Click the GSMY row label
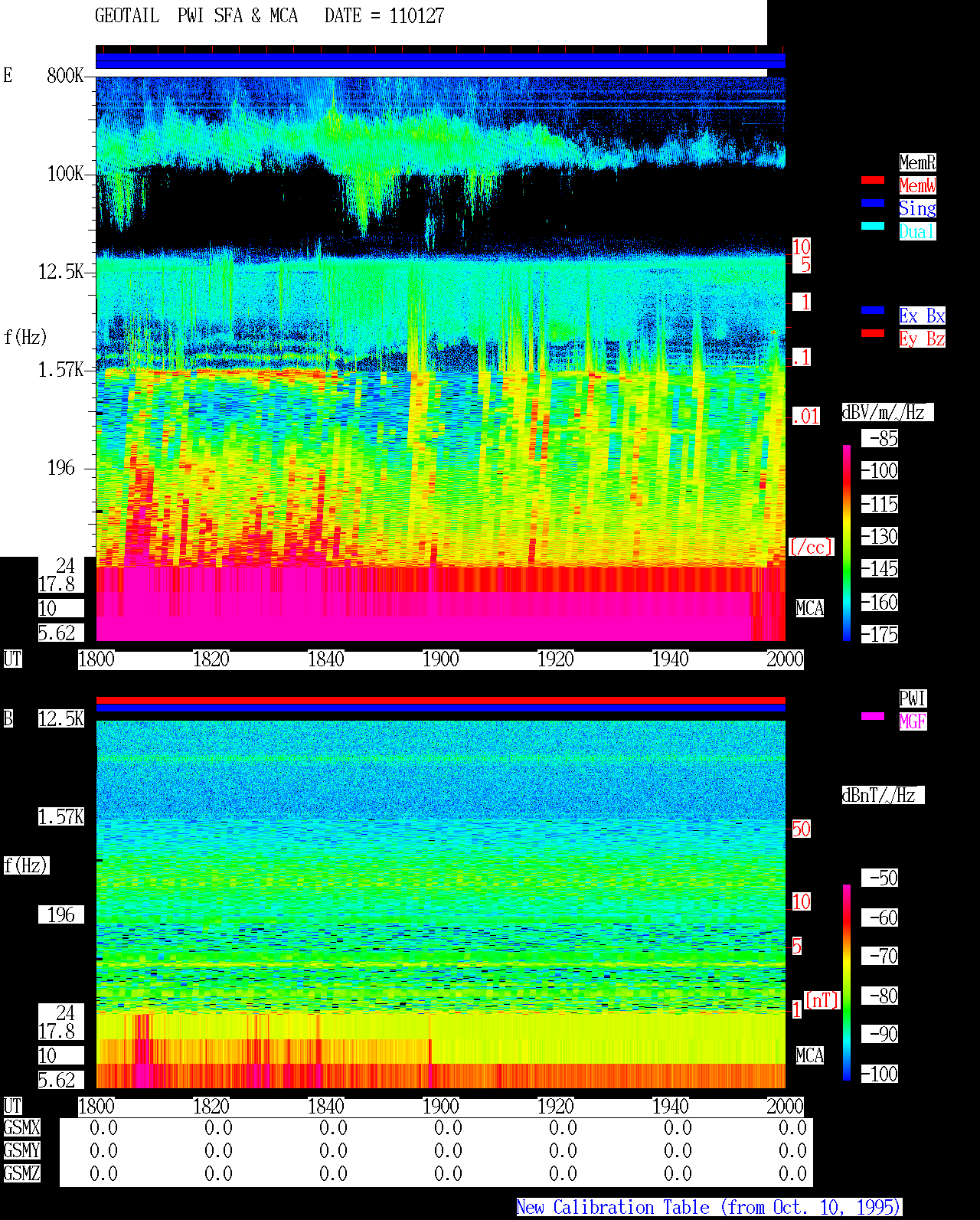The image size is (980, 1220). click(x=22, y=1150)
